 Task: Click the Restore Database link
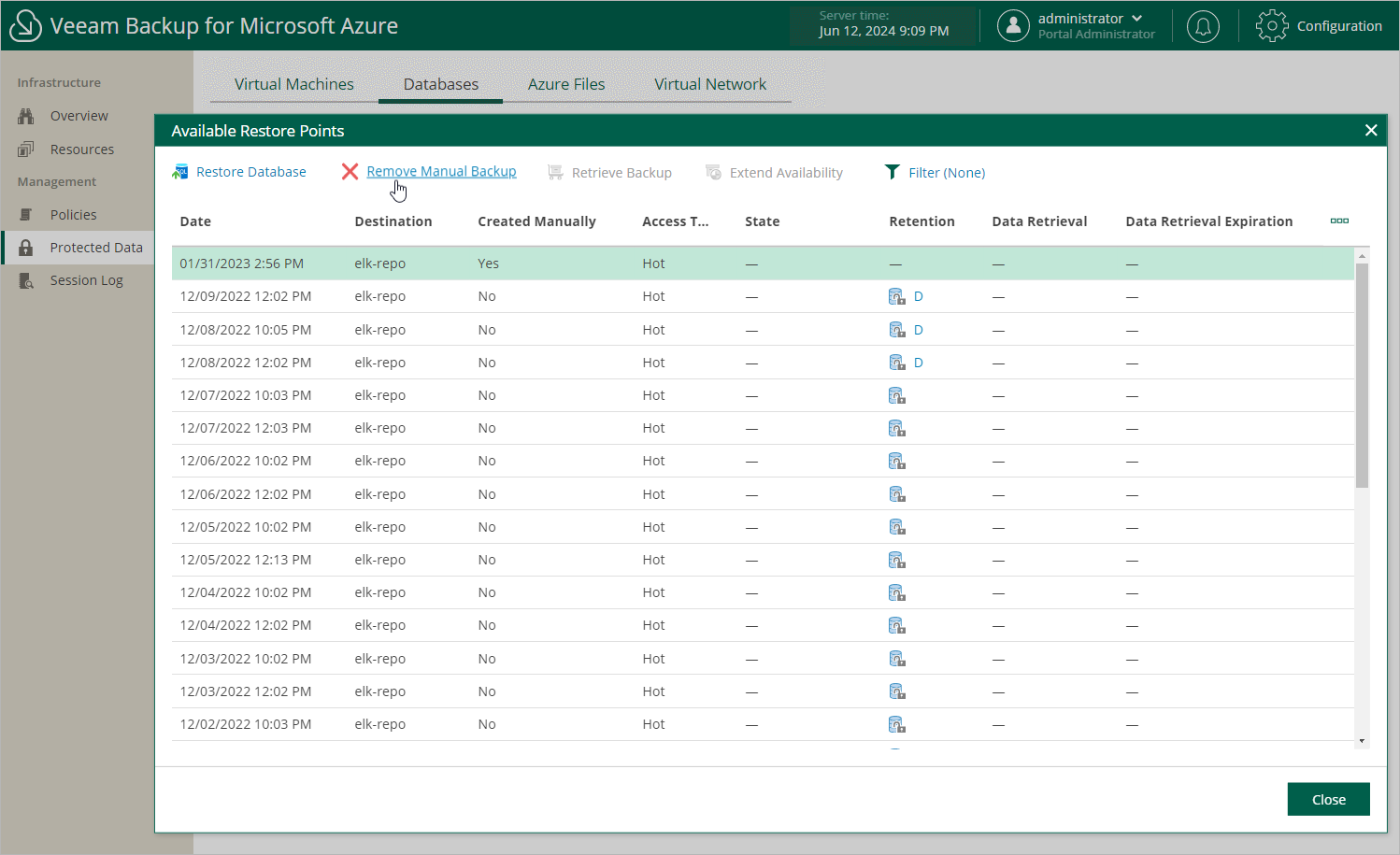click(251, 172)
